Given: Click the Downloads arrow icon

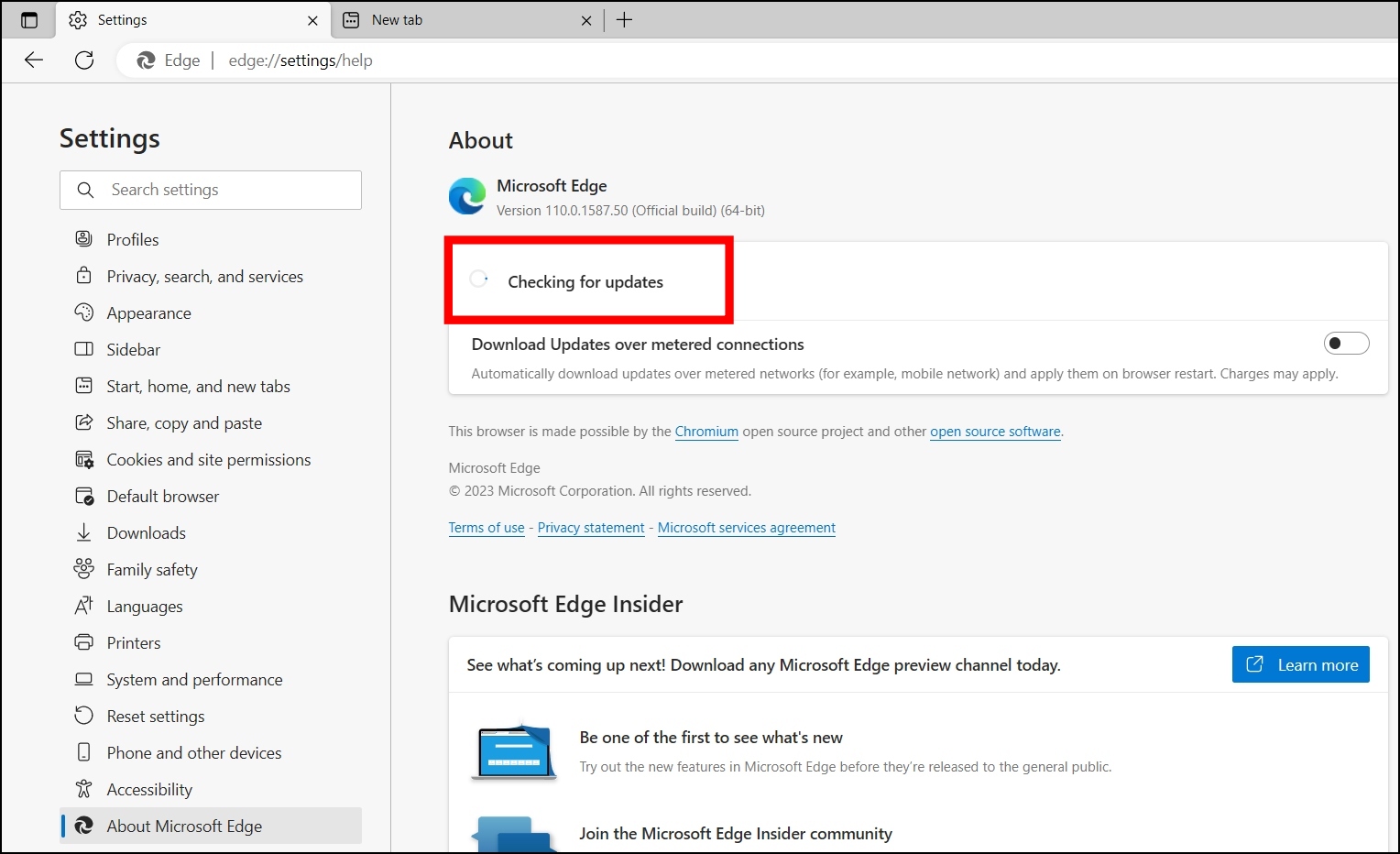Looking at the screenshot, I should click(x=83, y=532).
